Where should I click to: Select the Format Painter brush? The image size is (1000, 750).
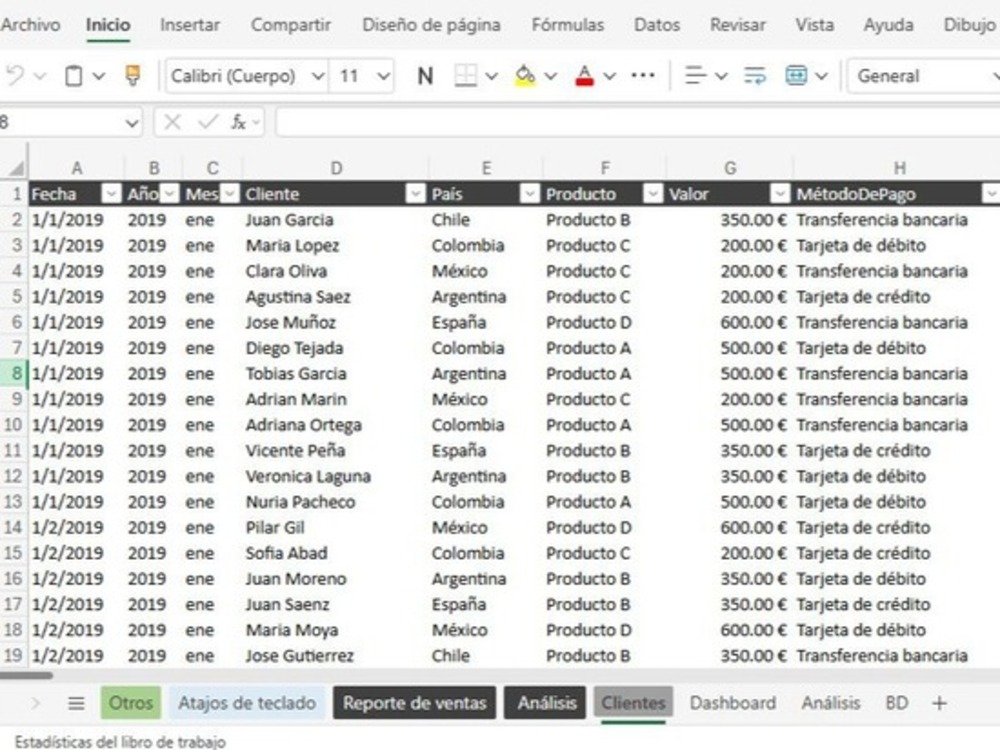pos(133,75)
